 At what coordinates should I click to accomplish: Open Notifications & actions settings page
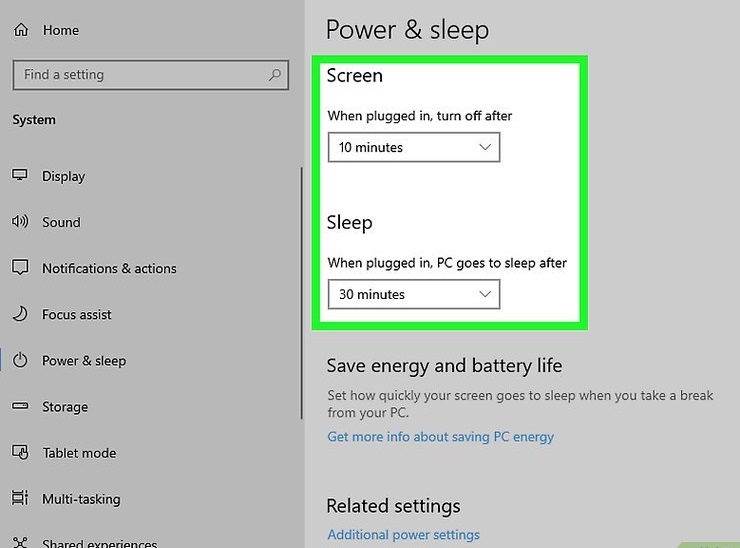pos(109,268)
